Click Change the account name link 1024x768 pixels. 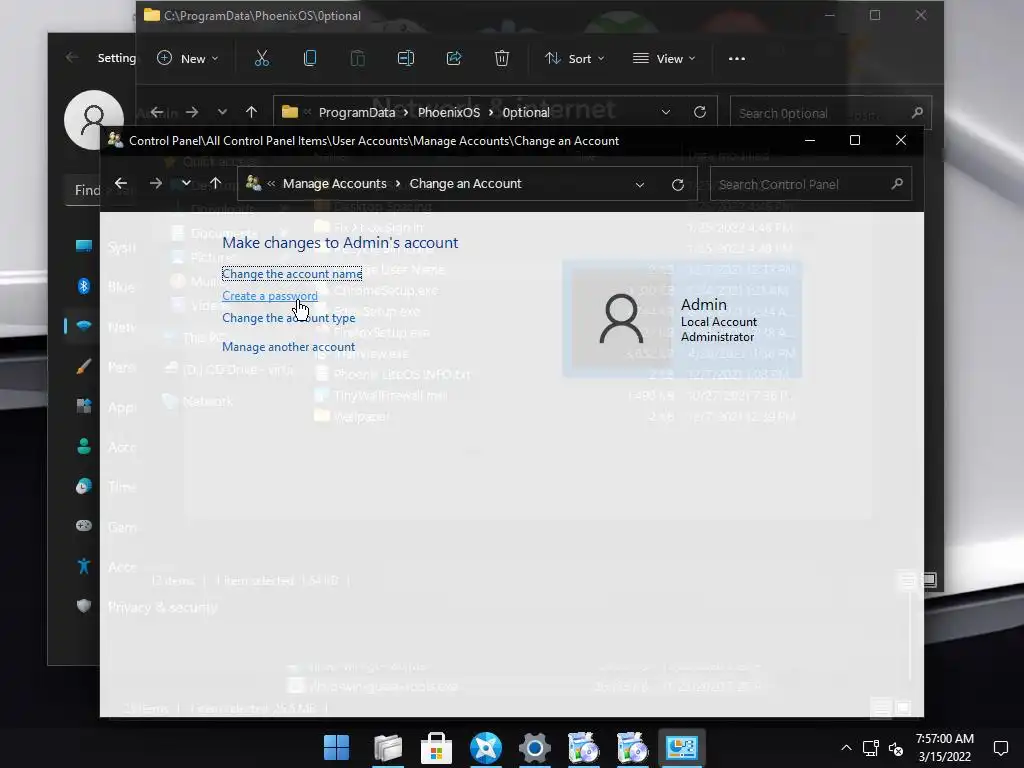(292, 274)
